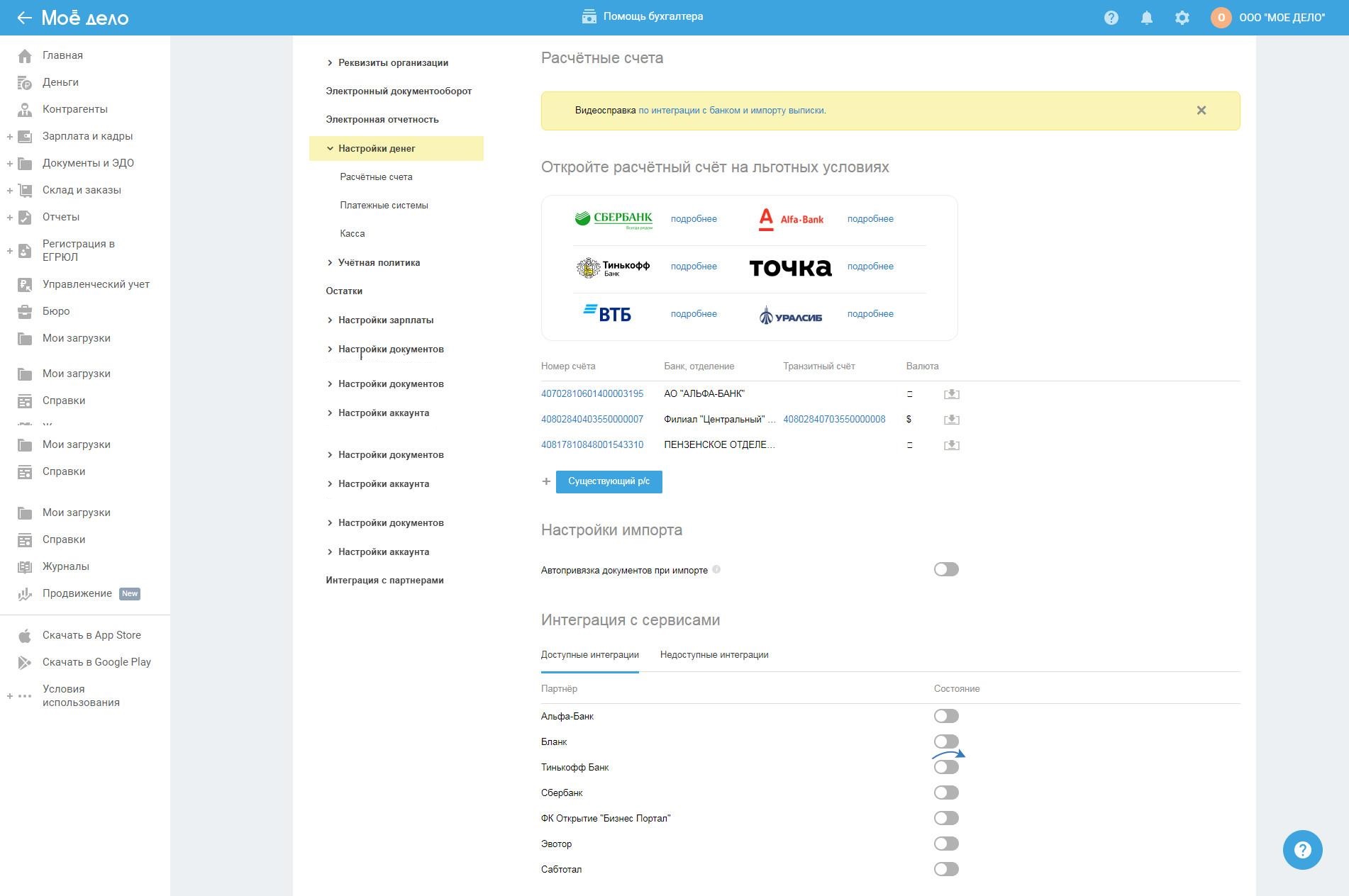Turn on the Сбербанк integration
Viewport: 1349px width, 896px height.
pyautogui.click(x=945, y=793)
